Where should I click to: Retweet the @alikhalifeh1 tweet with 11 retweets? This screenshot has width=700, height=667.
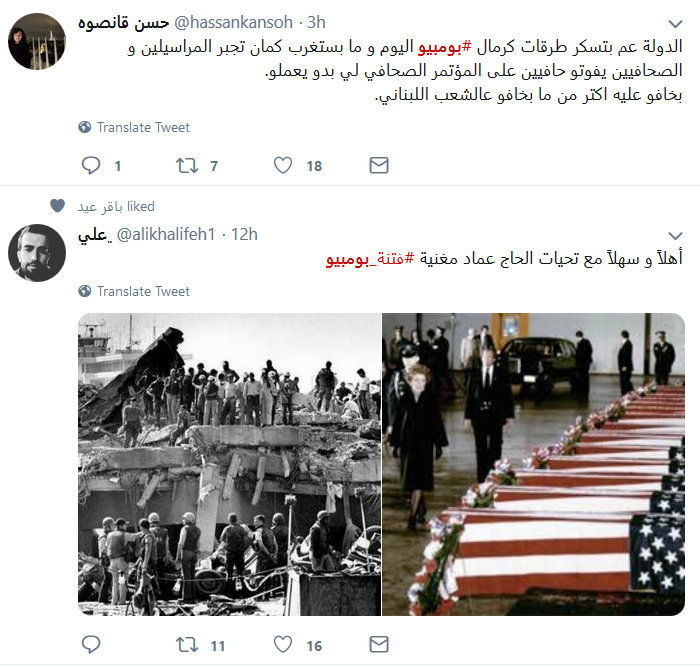187,645
